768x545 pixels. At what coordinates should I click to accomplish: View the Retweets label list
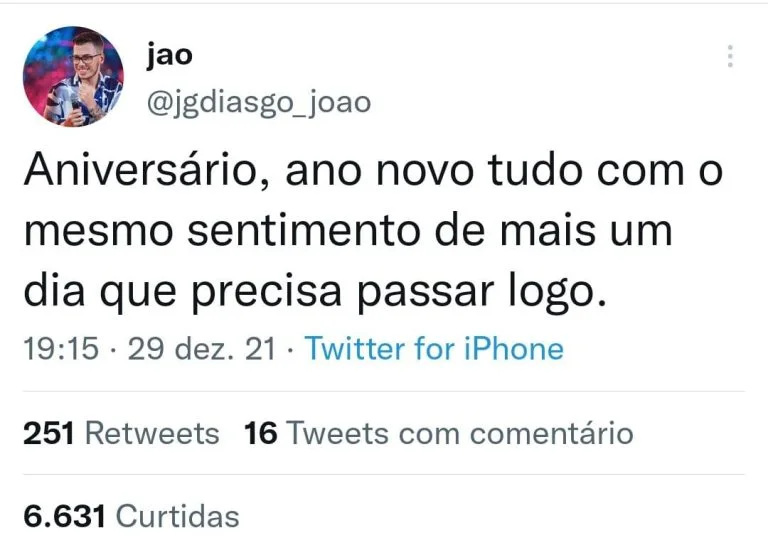tap(152, 434)
